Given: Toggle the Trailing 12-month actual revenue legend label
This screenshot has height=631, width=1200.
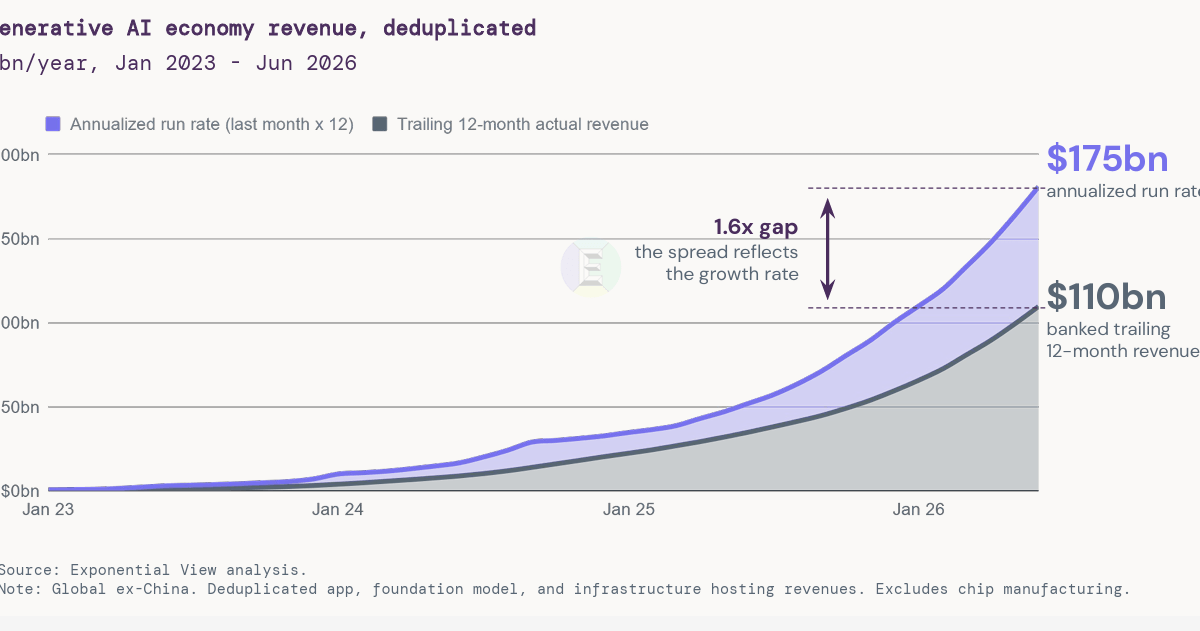Looking at the screenshot, I should (523, 125).
